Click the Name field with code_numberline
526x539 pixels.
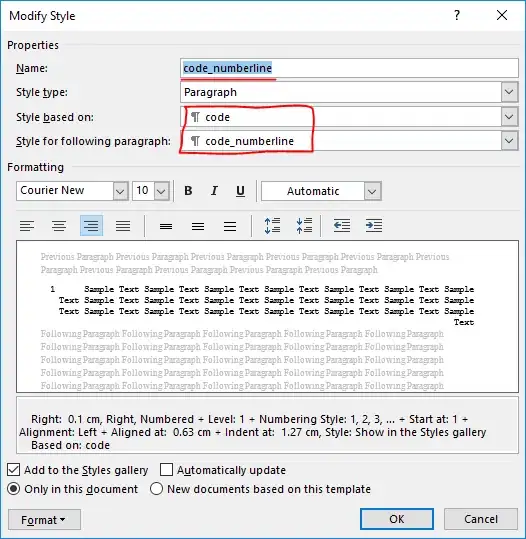tap(349, 68)
